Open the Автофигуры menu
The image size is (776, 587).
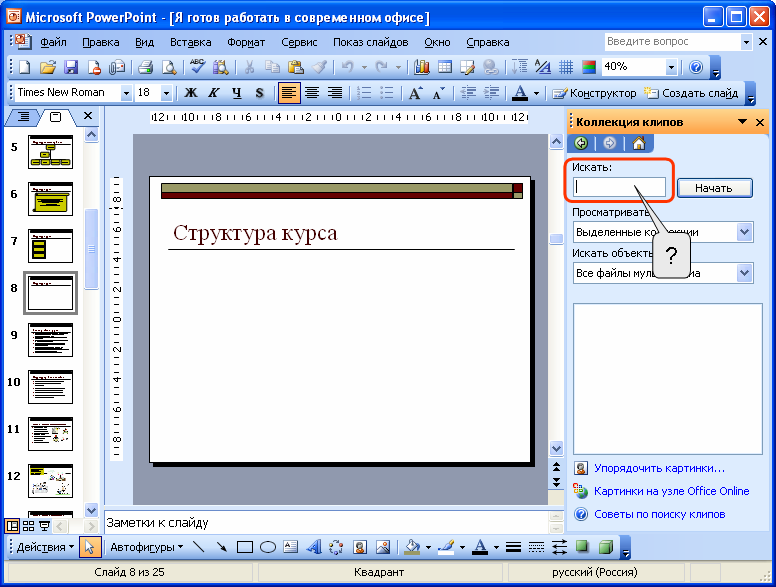coord(146,547)
